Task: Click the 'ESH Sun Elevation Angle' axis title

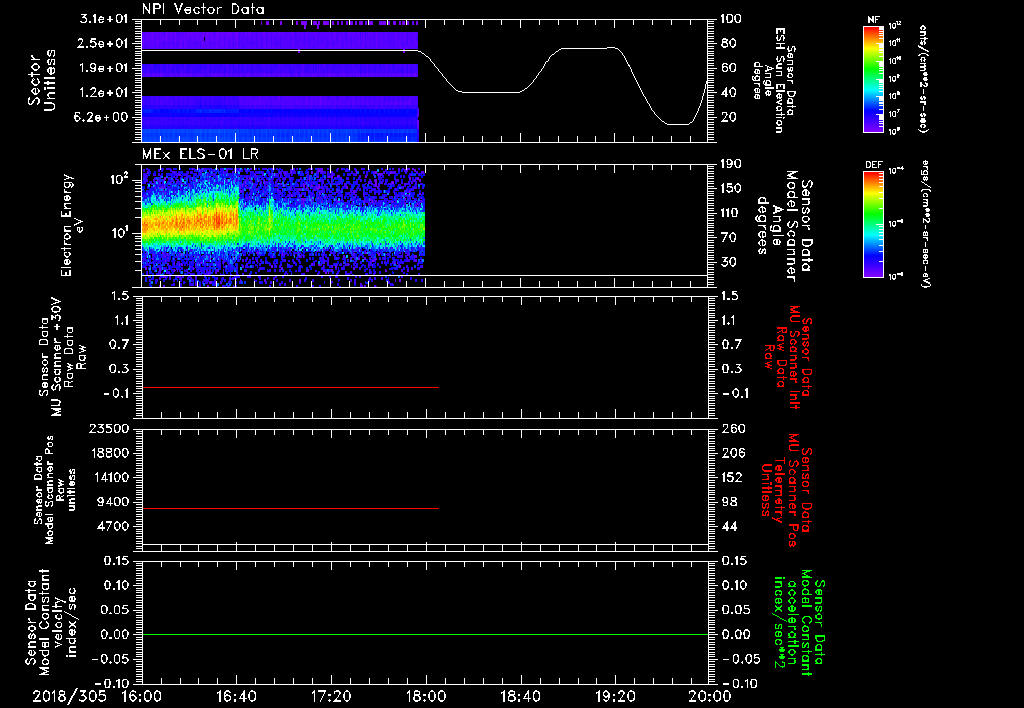Action: 774,80
